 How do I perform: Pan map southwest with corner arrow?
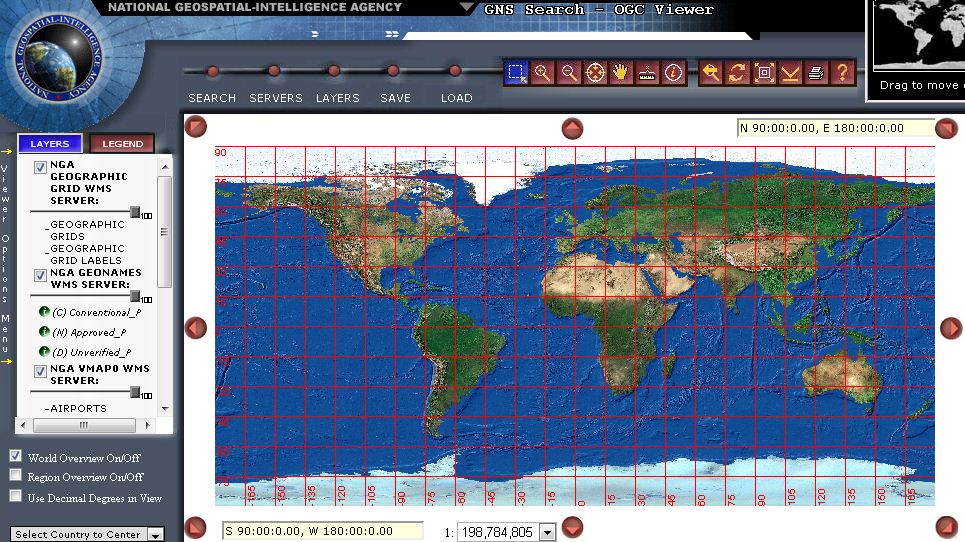(x=196, y=527)
